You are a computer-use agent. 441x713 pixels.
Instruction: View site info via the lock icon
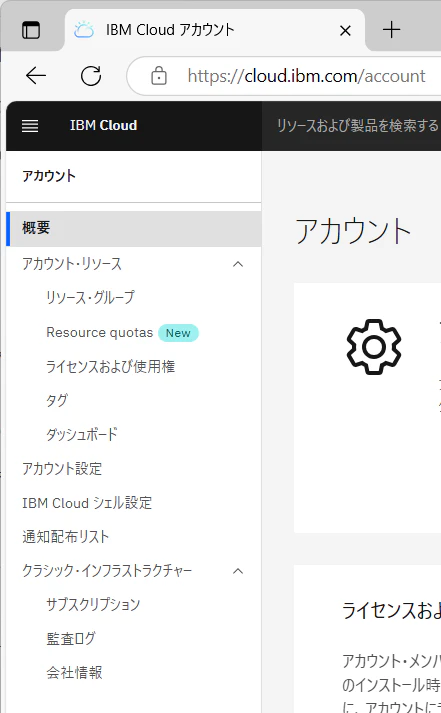click(x=159, y=75)
